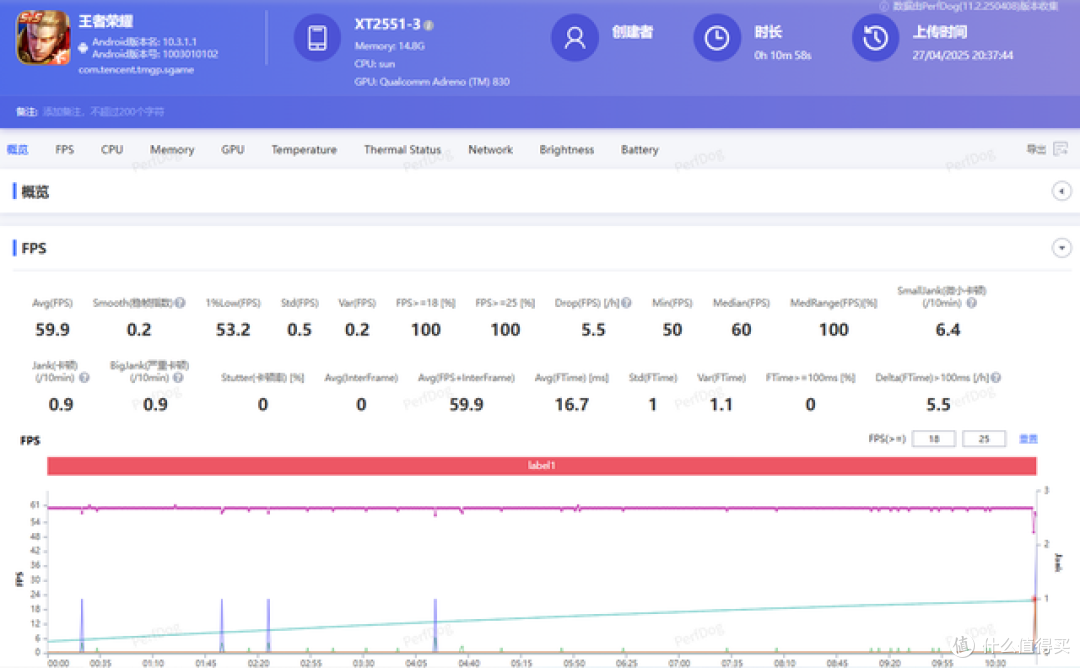The image size is (1080, 668).
Task: Open the CPU tab
Action: 112,149
